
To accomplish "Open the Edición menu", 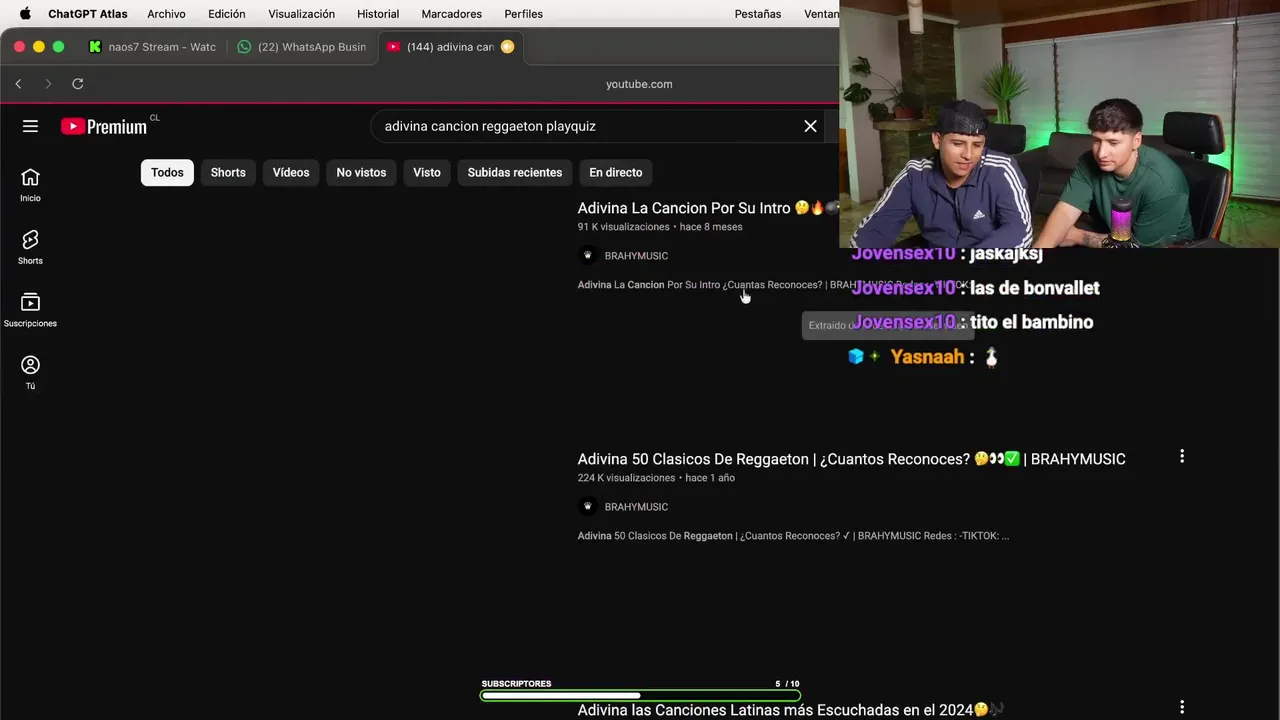I will (x=227, y=14).
